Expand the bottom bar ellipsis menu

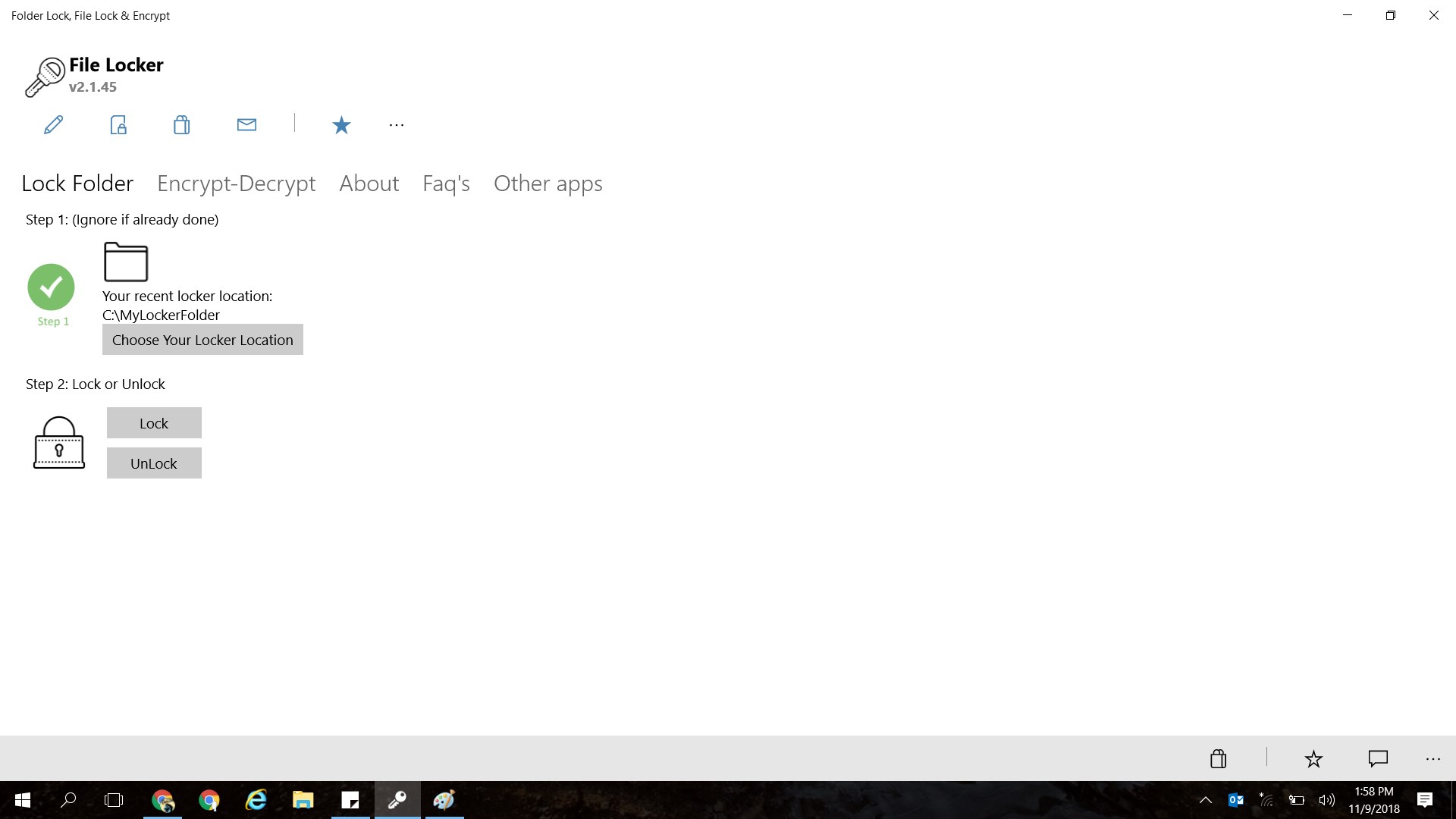click(1432, 758)
